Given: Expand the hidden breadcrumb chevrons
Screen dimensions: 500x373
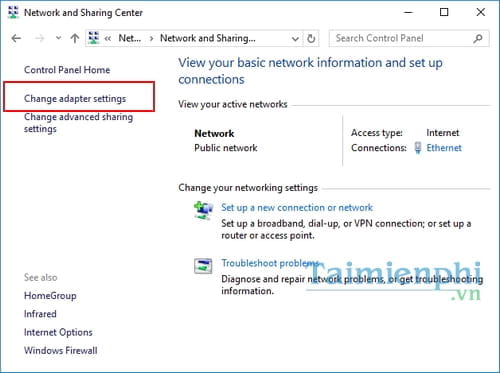Looking at the screenshot, I should [108, 38].
